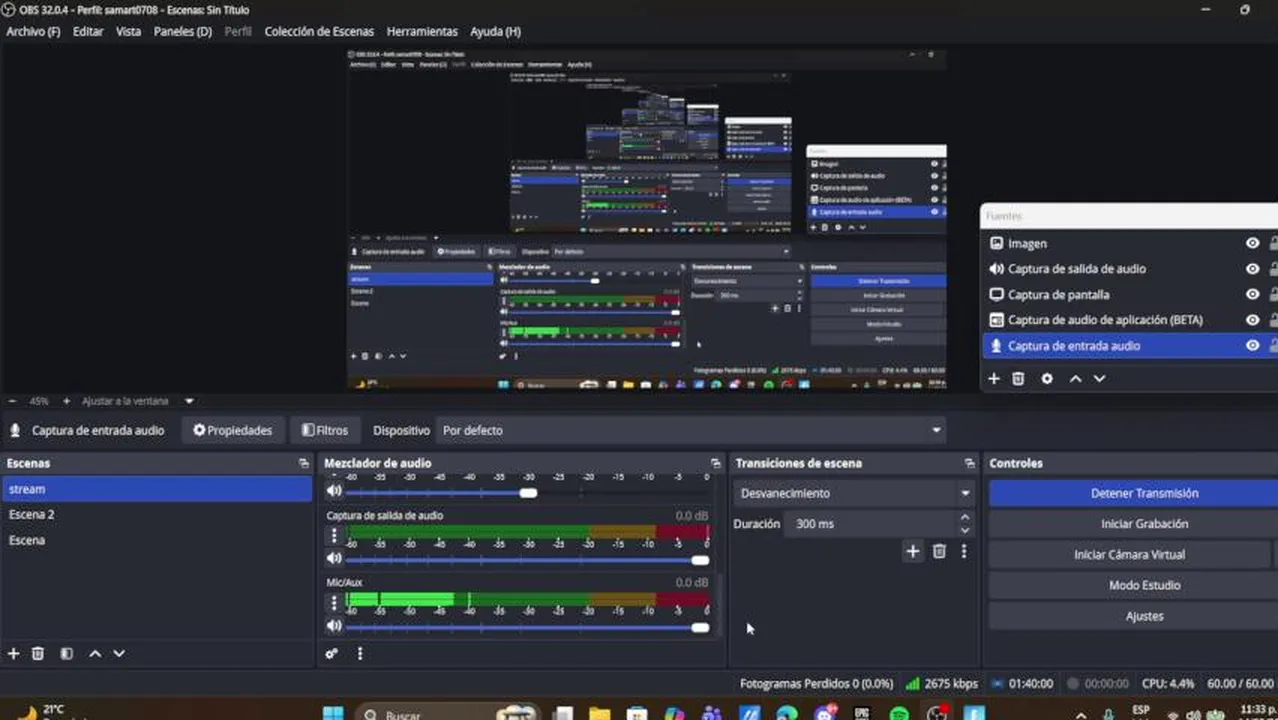Mute the Mic/Aux mixer channel
Image resolution: width=1278 pixels, height=720 pixels.
[x=335, y=626]
